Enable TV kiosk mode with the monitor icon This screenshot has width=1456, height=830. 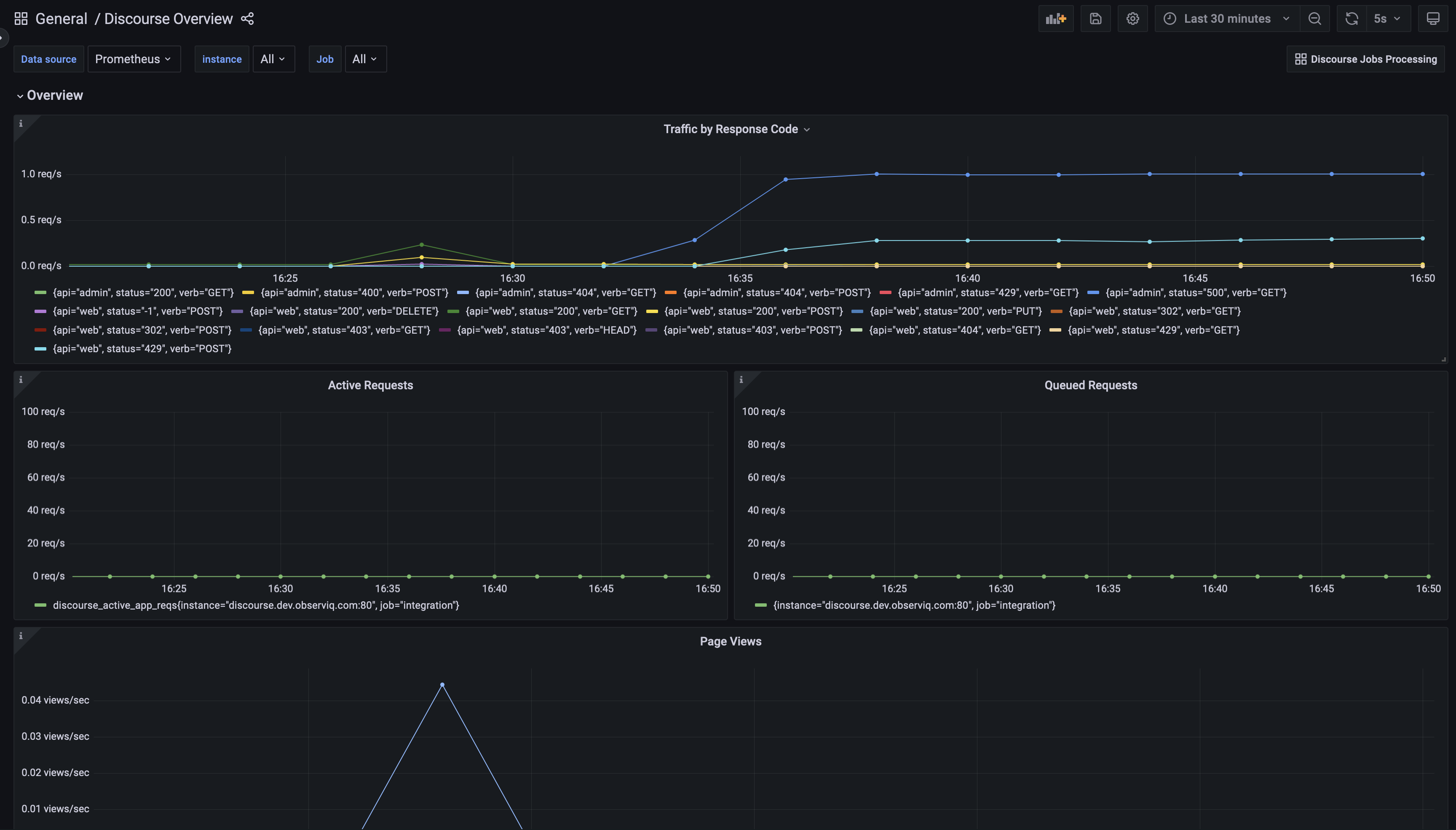[x=1433, y=18]
